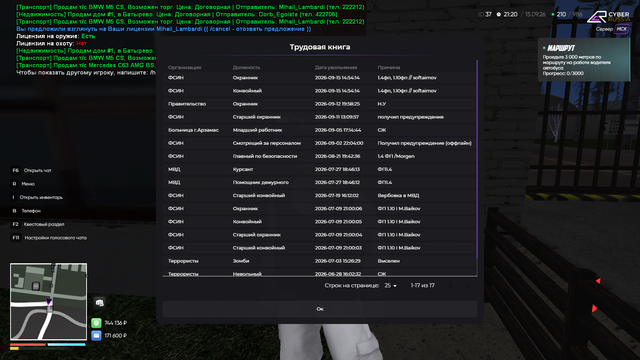Click the blue bank card balance icon
640x360 pixels.
[x=96, y=336]
